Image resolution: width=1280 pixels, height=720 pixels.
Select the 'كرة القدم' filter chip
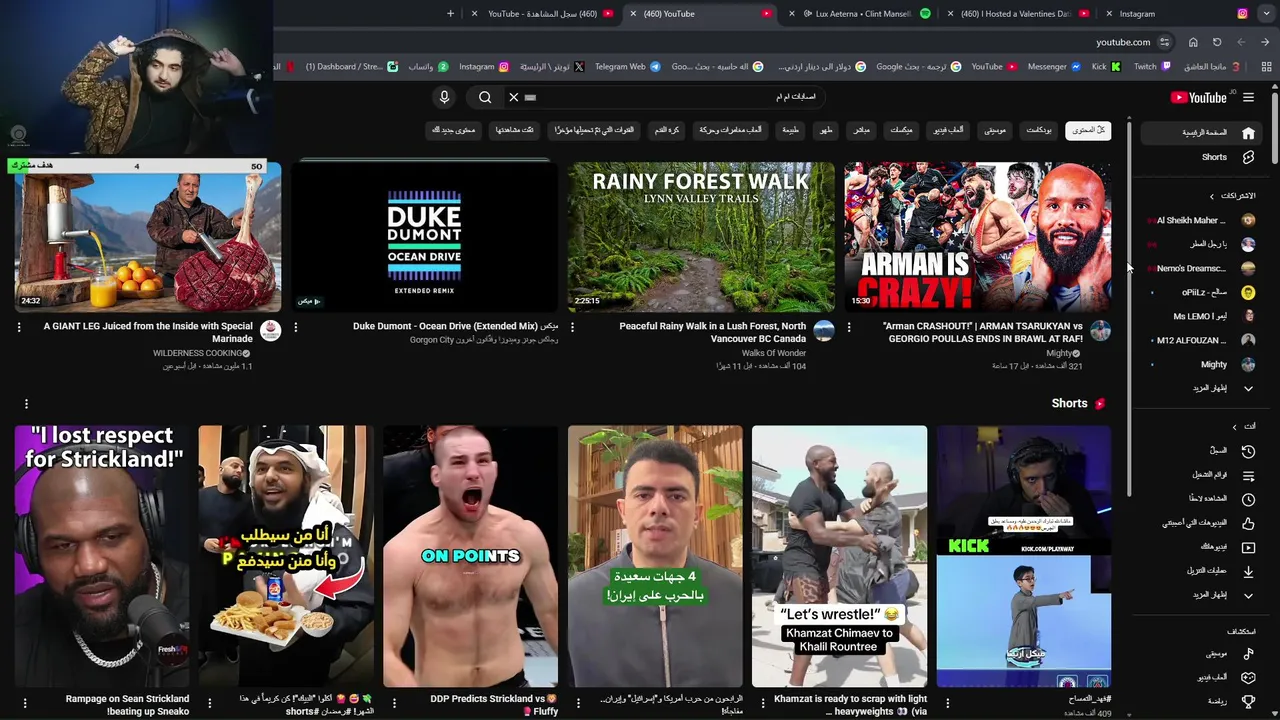point(667,130)
